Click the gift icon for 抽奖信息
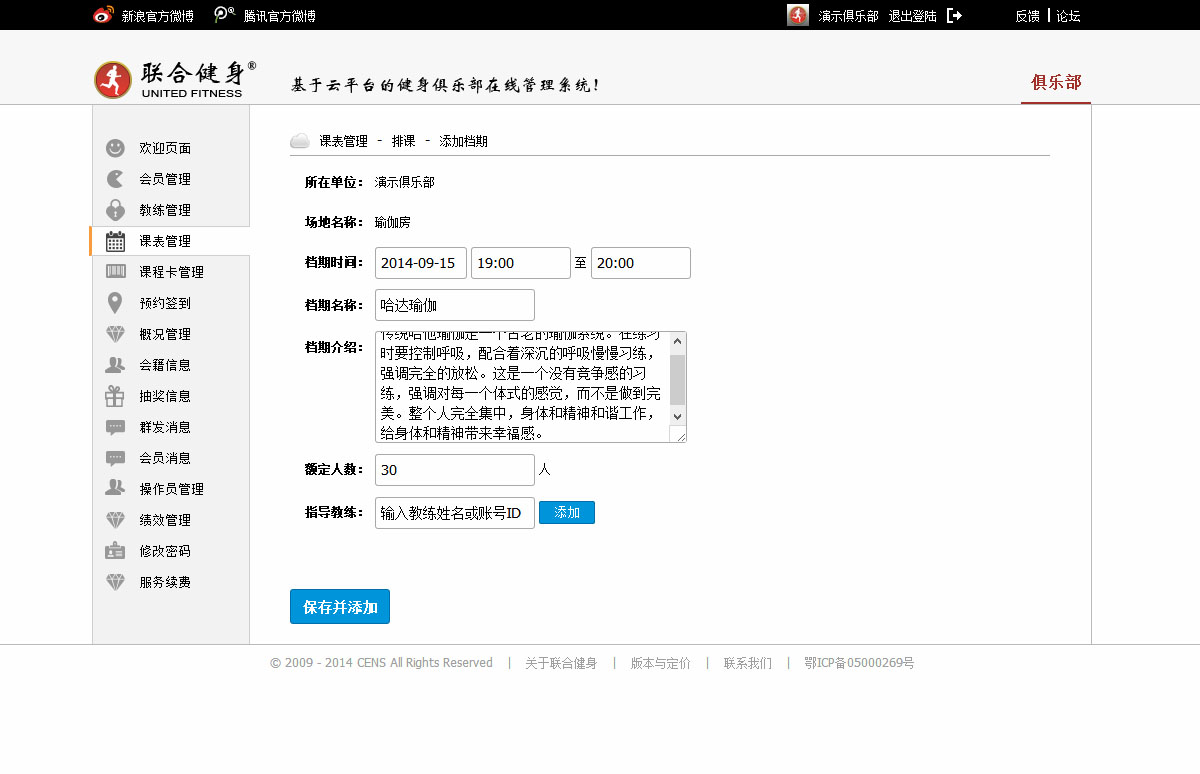Screen dimensions: 1200x774 (116, 396)
